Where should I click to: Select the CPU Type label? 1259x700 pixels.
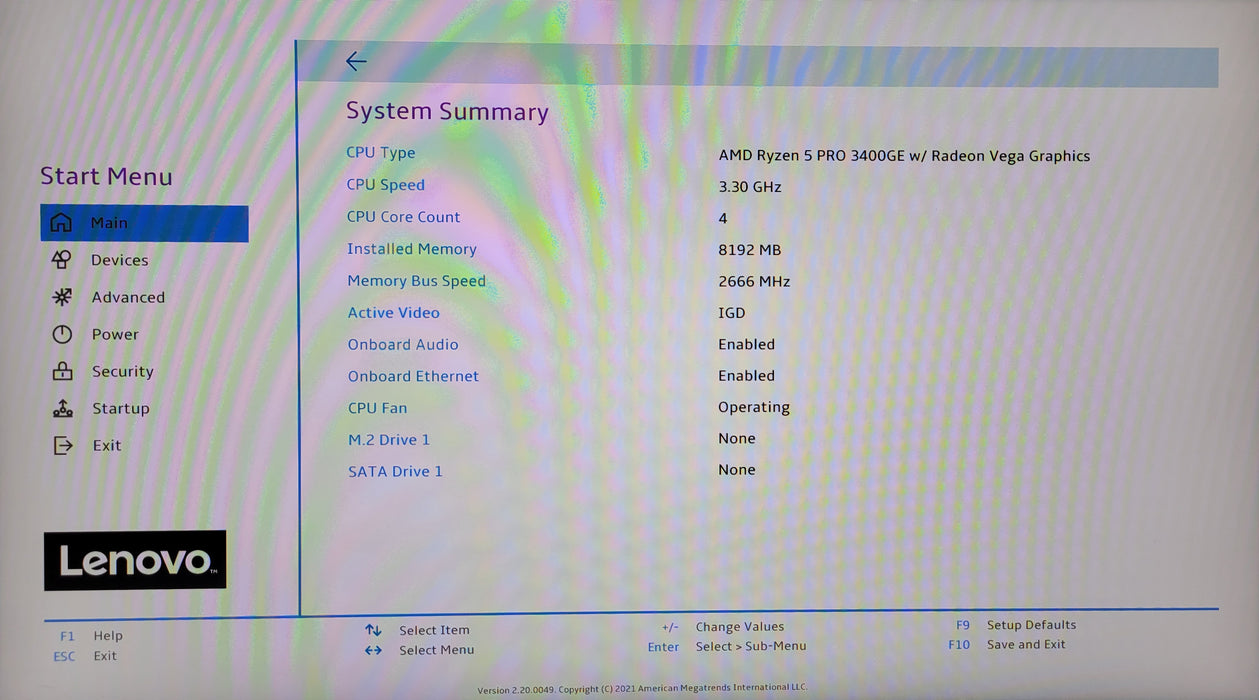point(381,153)
